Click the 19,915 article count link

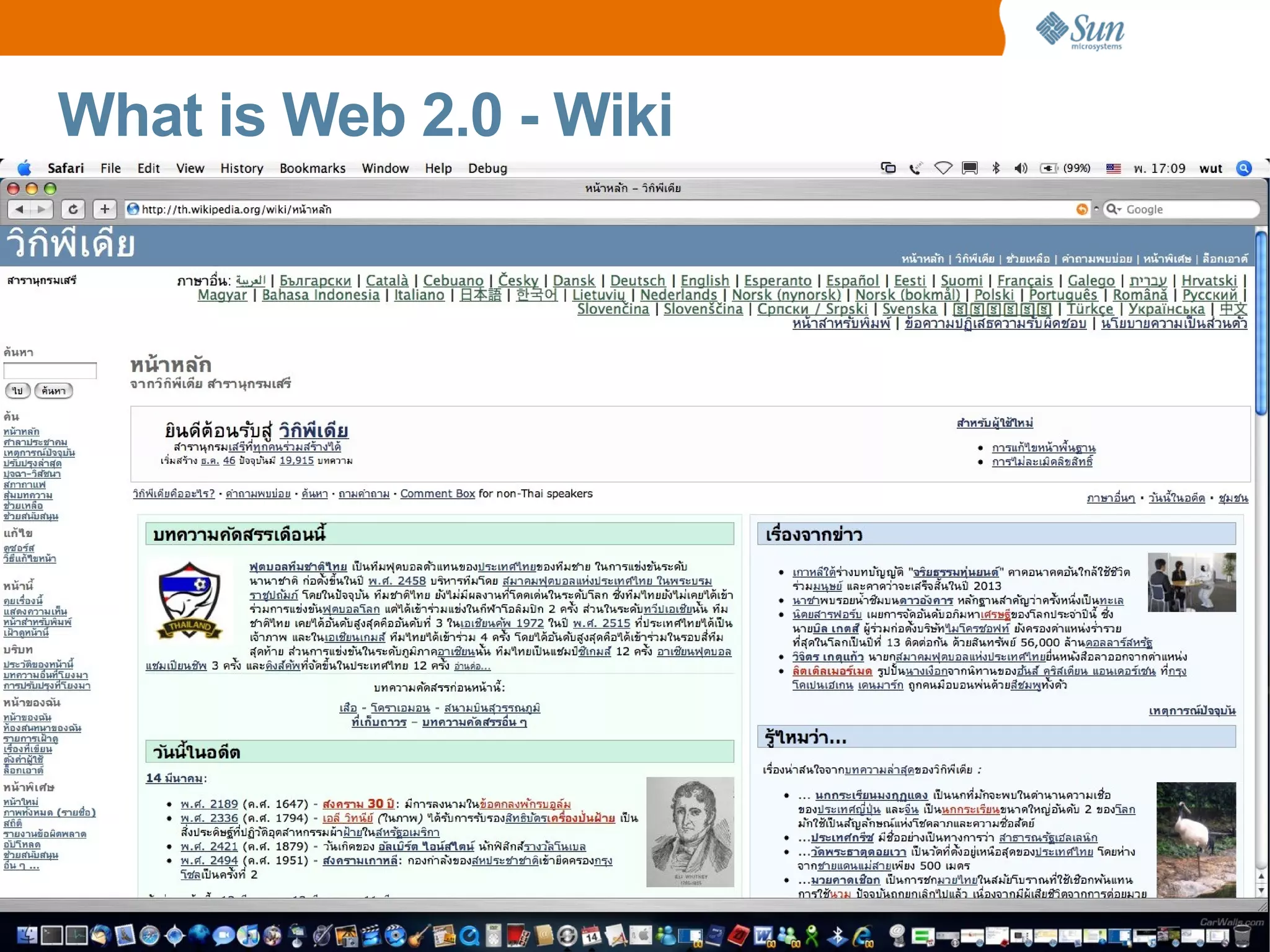point(296,460)
